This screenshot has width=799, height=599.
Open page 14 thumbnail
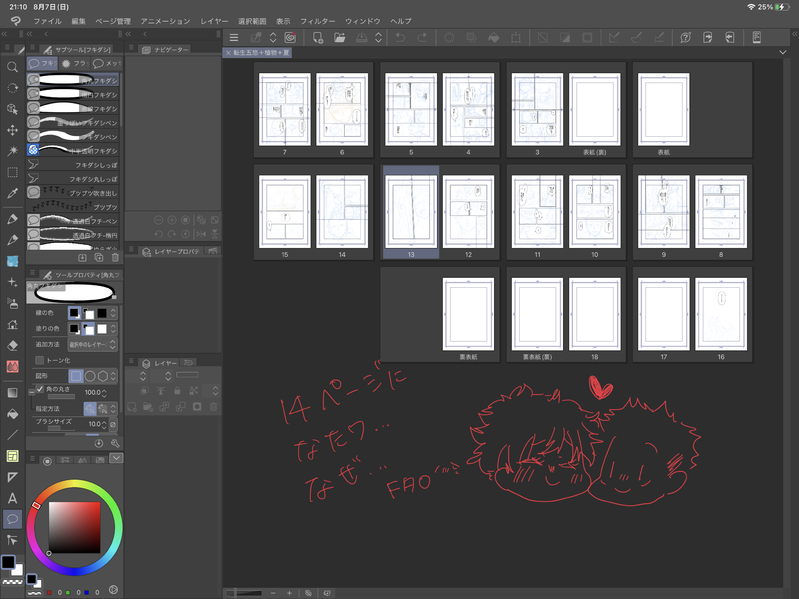click(342, 212)
